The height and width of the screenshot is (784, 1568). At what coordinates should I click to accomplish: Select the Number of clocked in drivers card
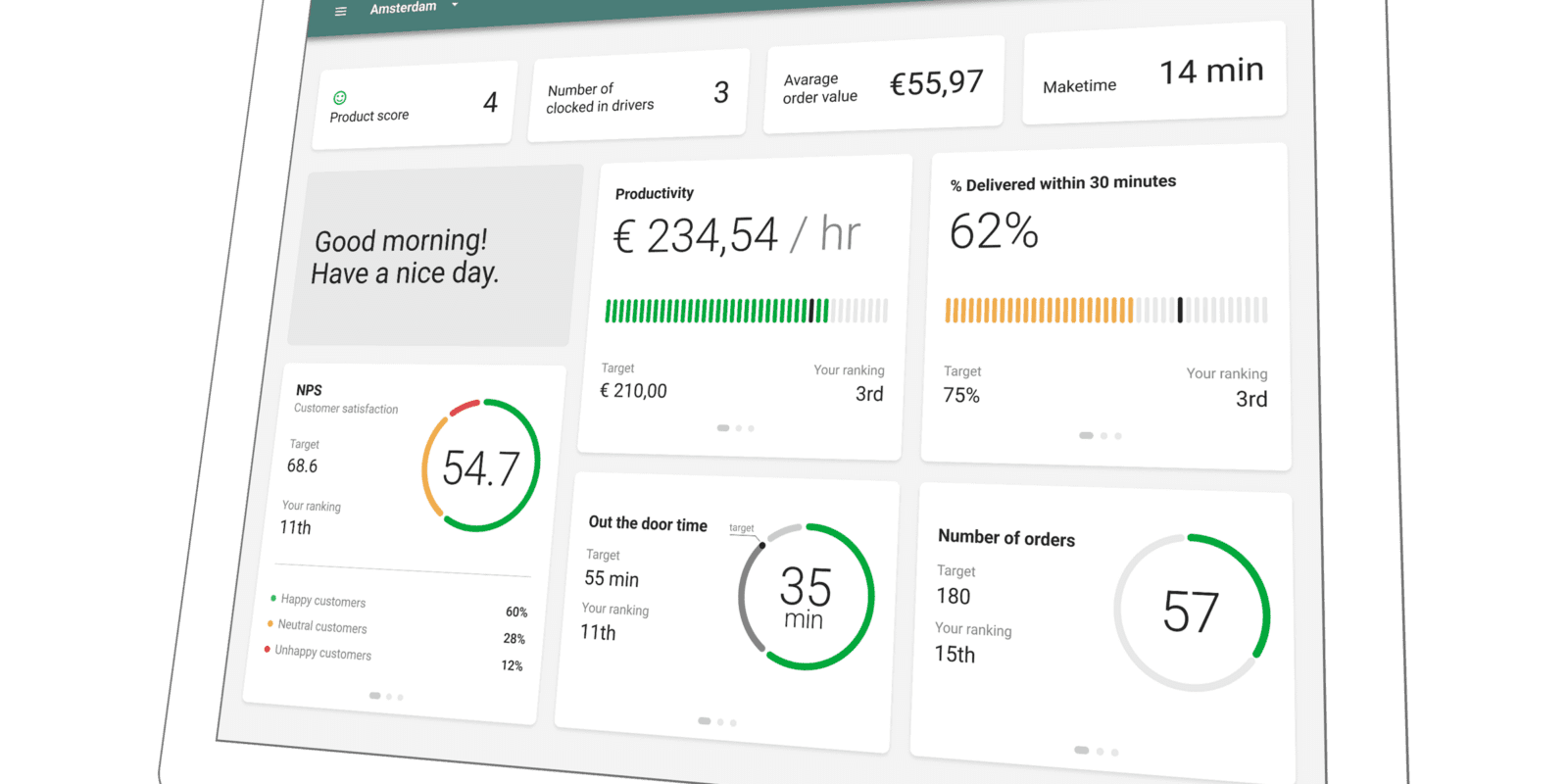(638, 96)
